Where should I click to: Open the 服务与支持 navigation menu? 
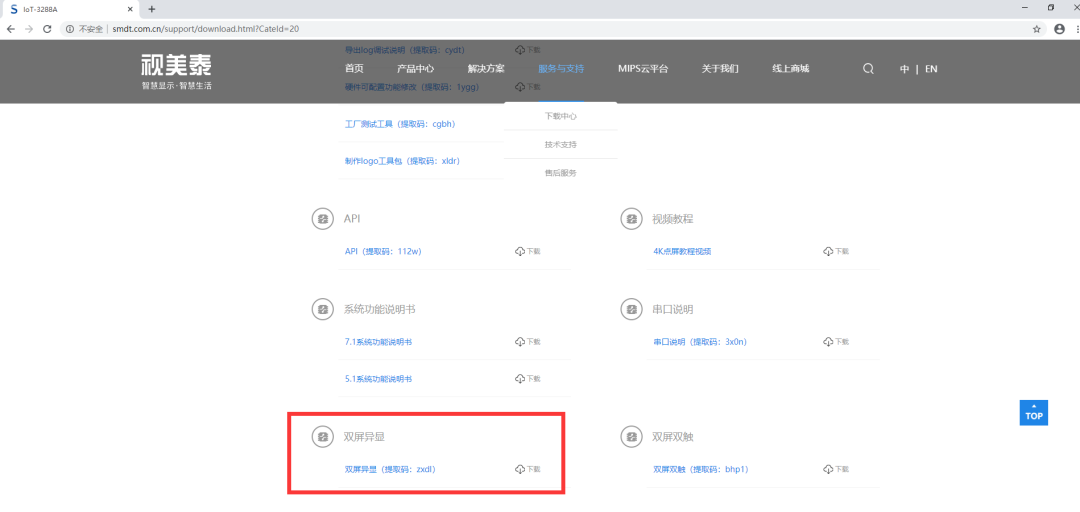561,69
